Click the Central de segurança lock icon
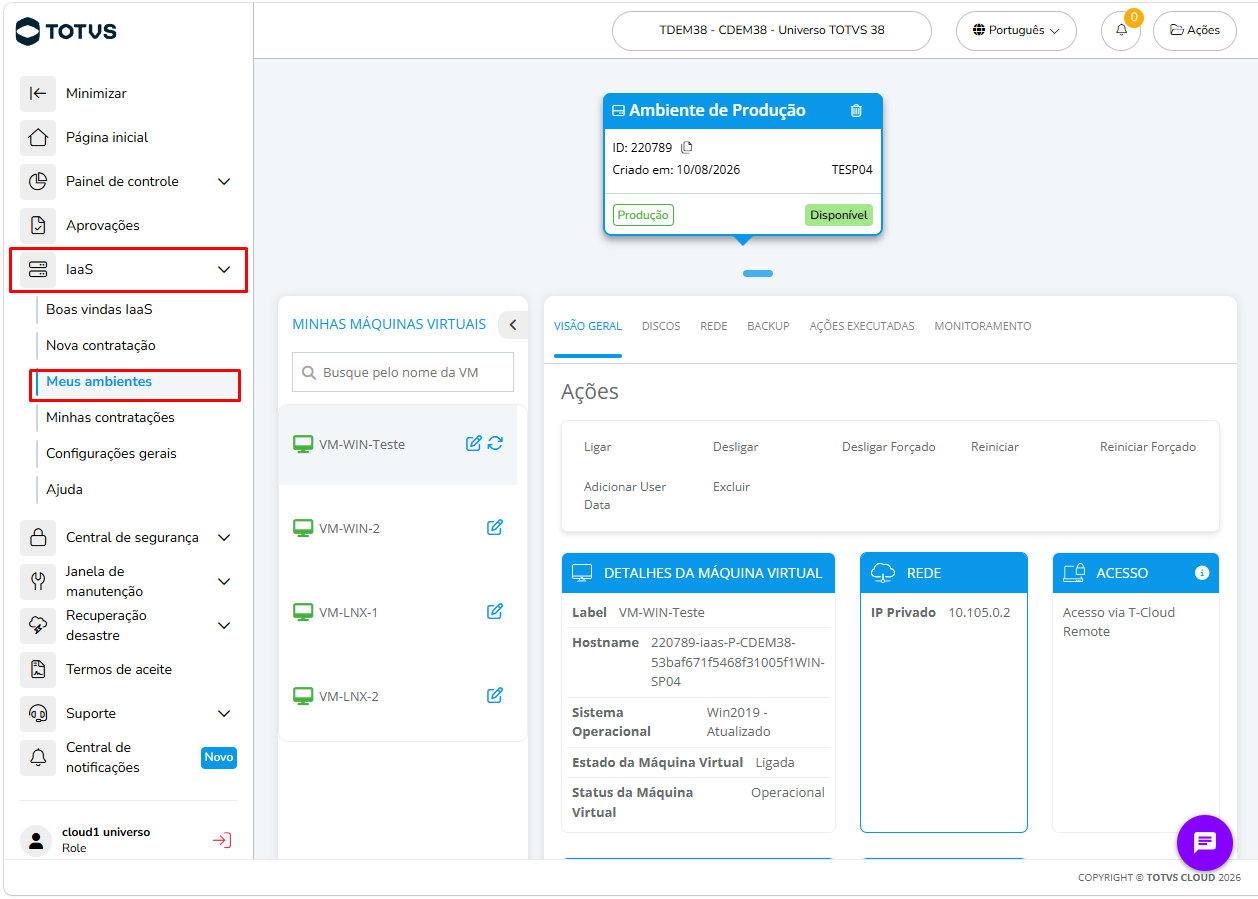This screenshot has width=1258, height=899. [38, 537]
